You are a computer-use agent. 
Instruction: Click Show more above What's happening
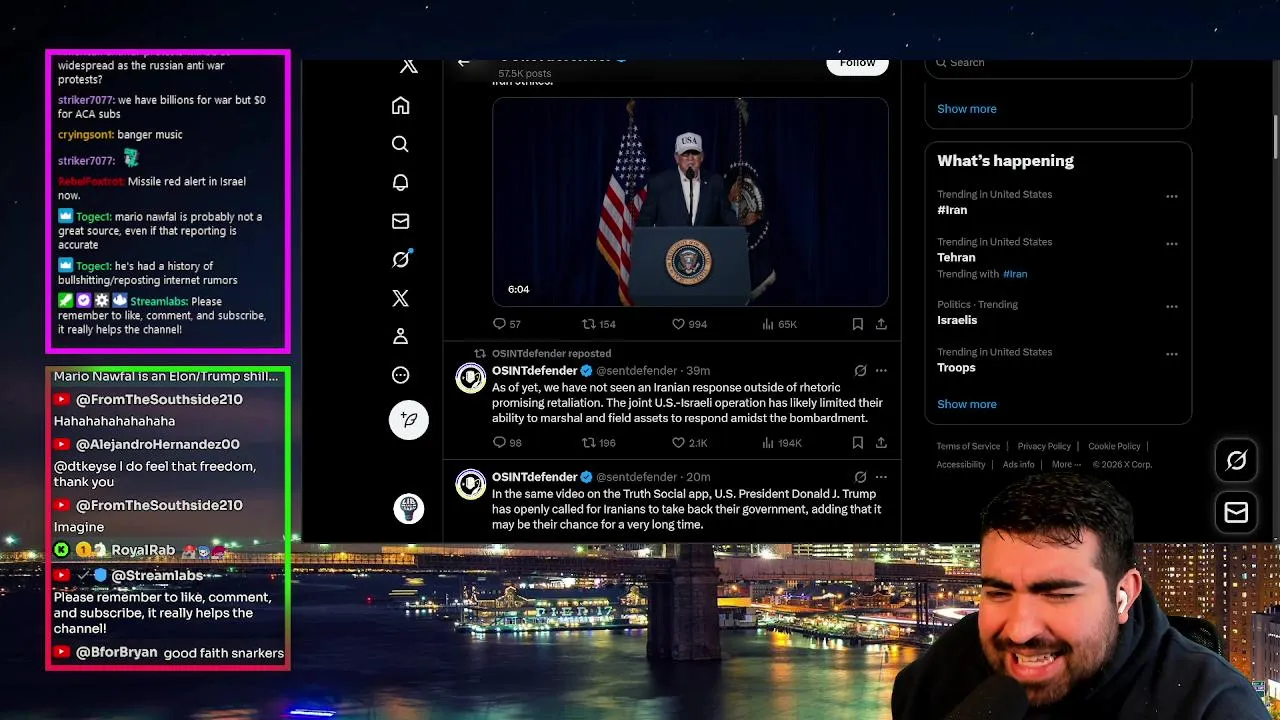click(x=967, y=109)
